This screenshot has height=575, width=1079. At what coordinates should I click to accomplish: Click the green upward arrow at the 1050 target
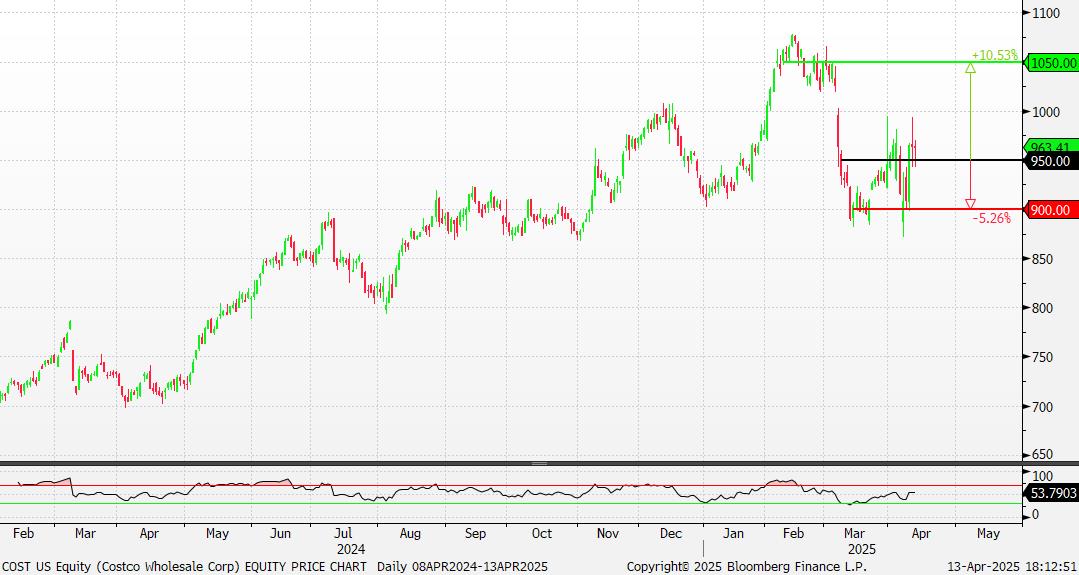click(x=970, y=67)
